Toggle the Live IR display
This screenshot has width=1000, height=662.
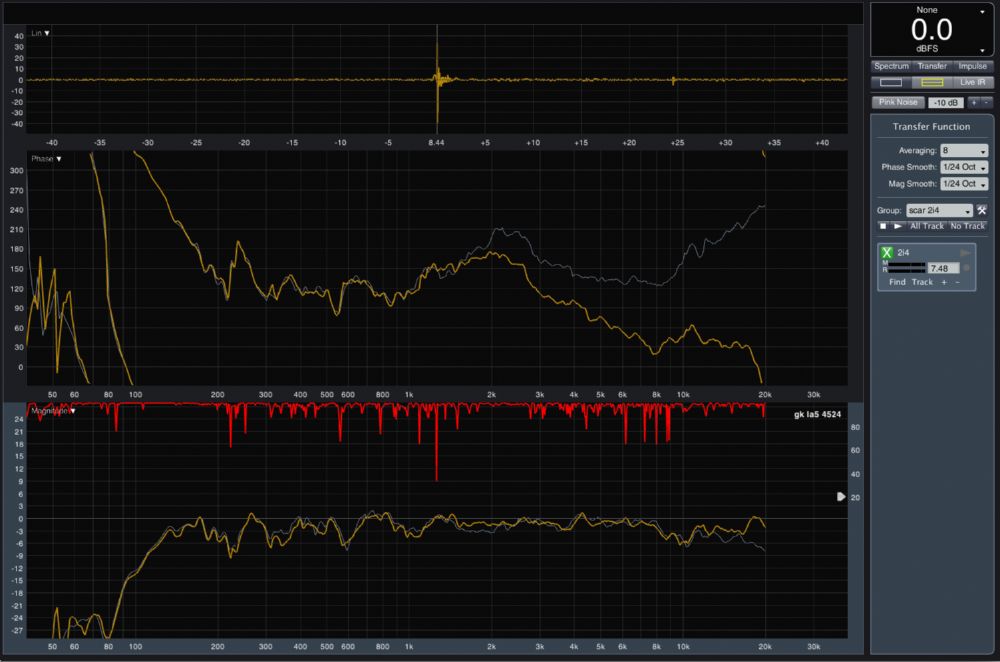(973, 82)
